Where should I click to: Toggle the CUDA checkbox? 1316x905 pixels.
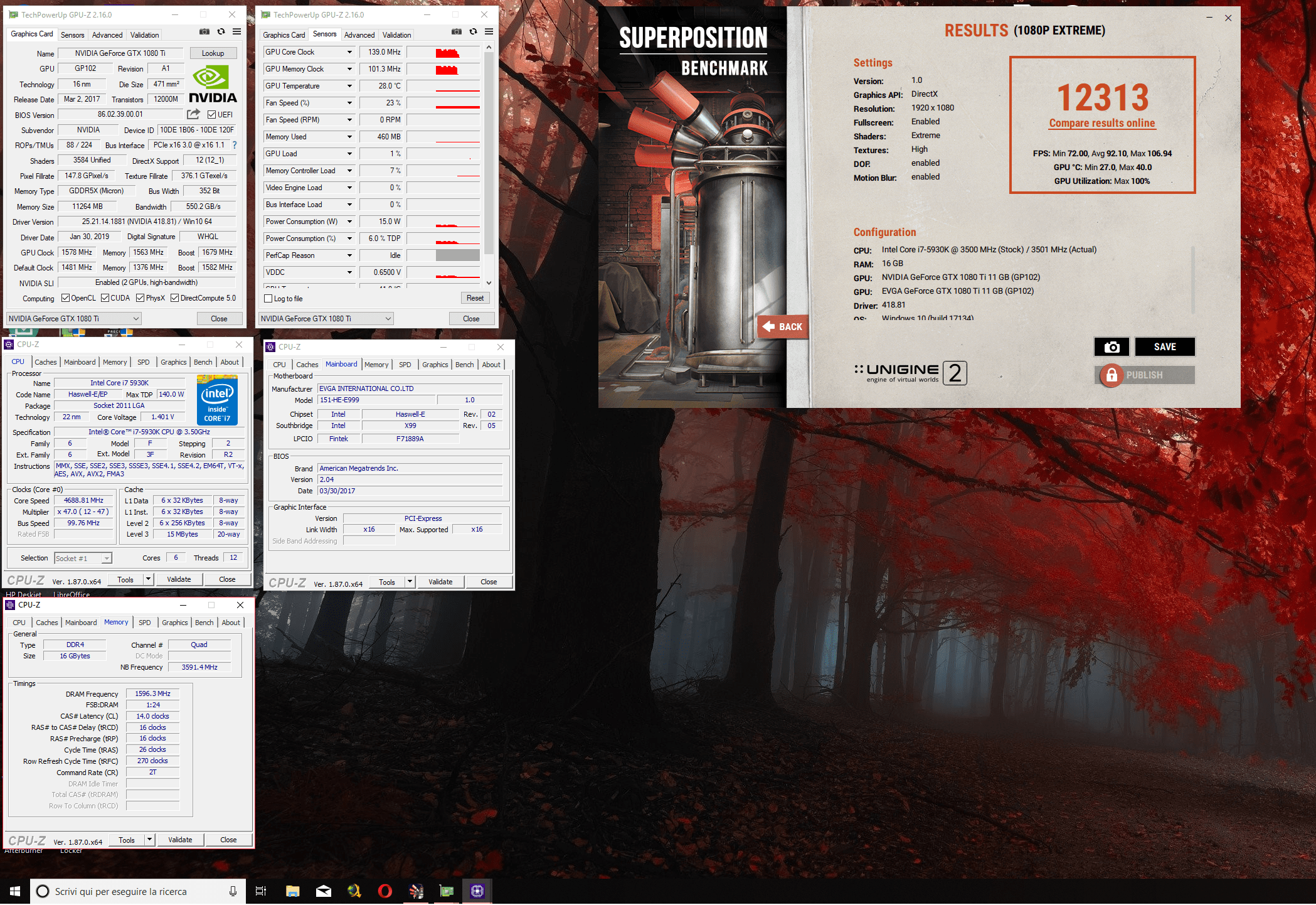[x=105, y=298]
